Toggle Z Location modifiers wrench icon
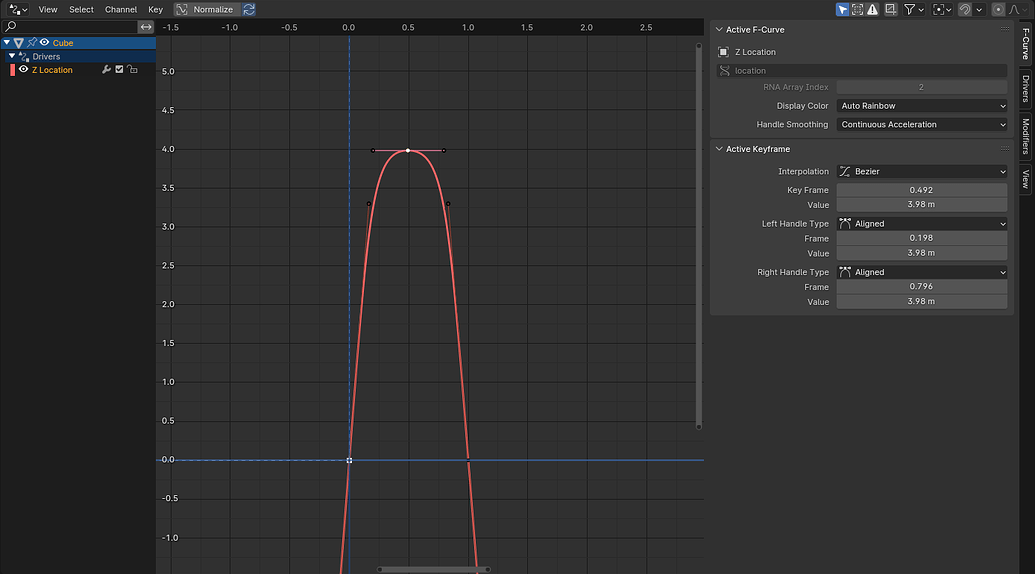Viewport: 1035px width, 574px height. point(106,69)
